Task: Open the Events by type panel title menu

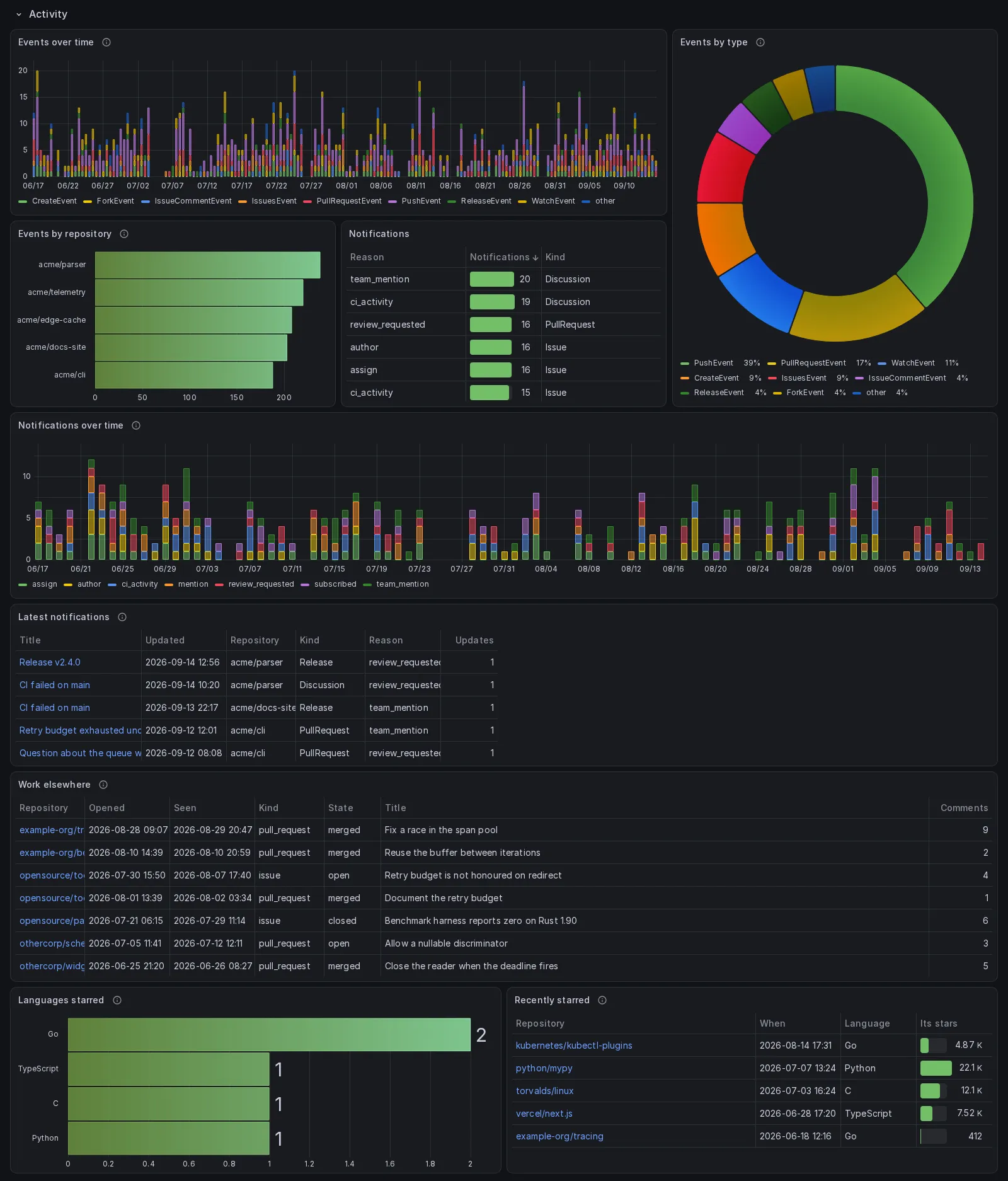Action: [713, 42]
